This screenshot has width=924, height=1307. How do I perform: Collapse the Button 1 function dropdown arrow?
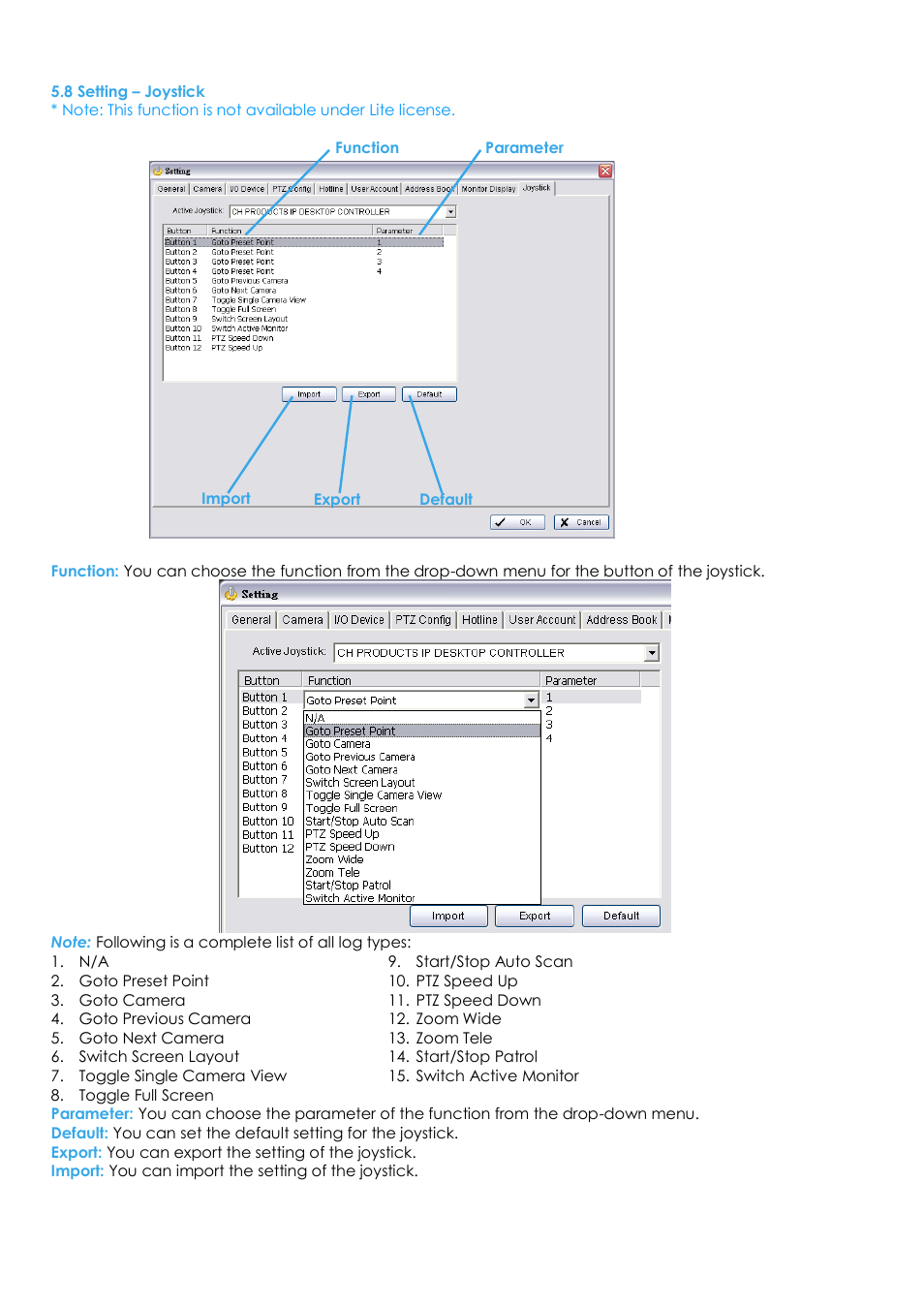[531, 700]
